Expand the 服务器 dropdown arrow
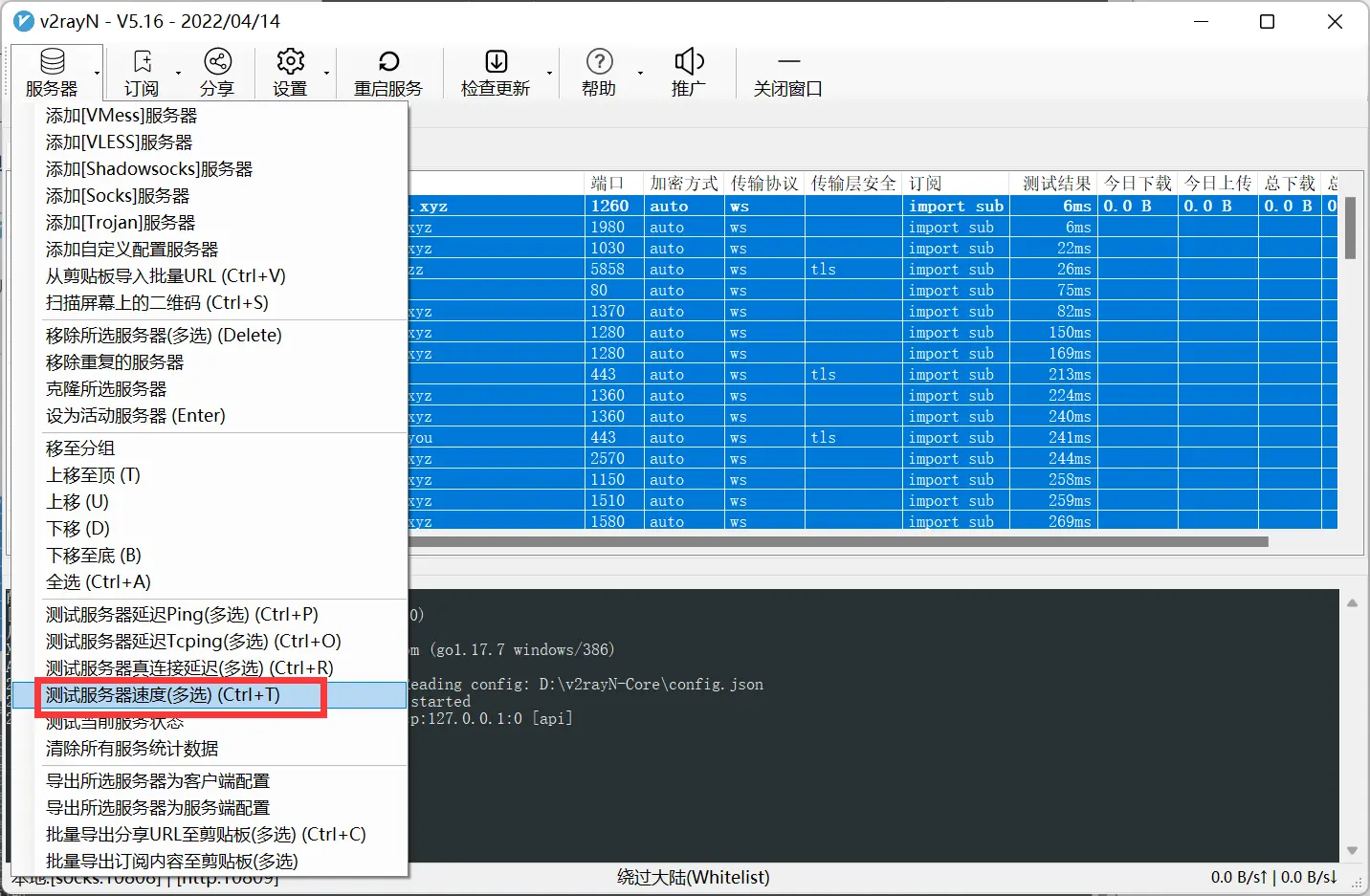1370x896 pixels. 97,74
